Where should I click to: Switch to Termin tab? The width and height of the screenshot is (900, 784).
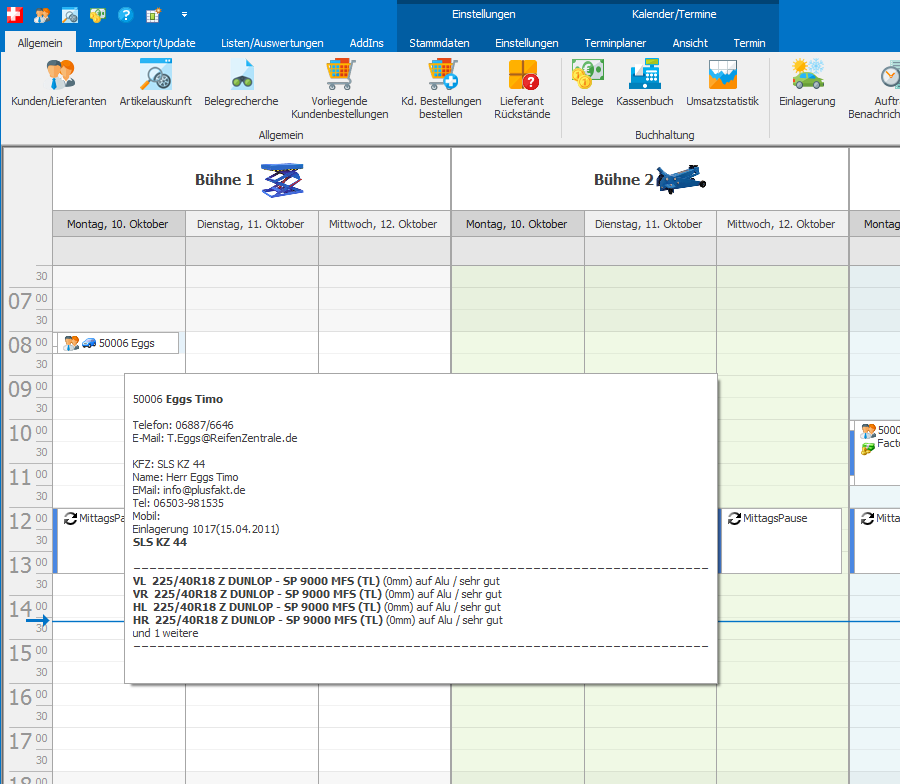749,43
